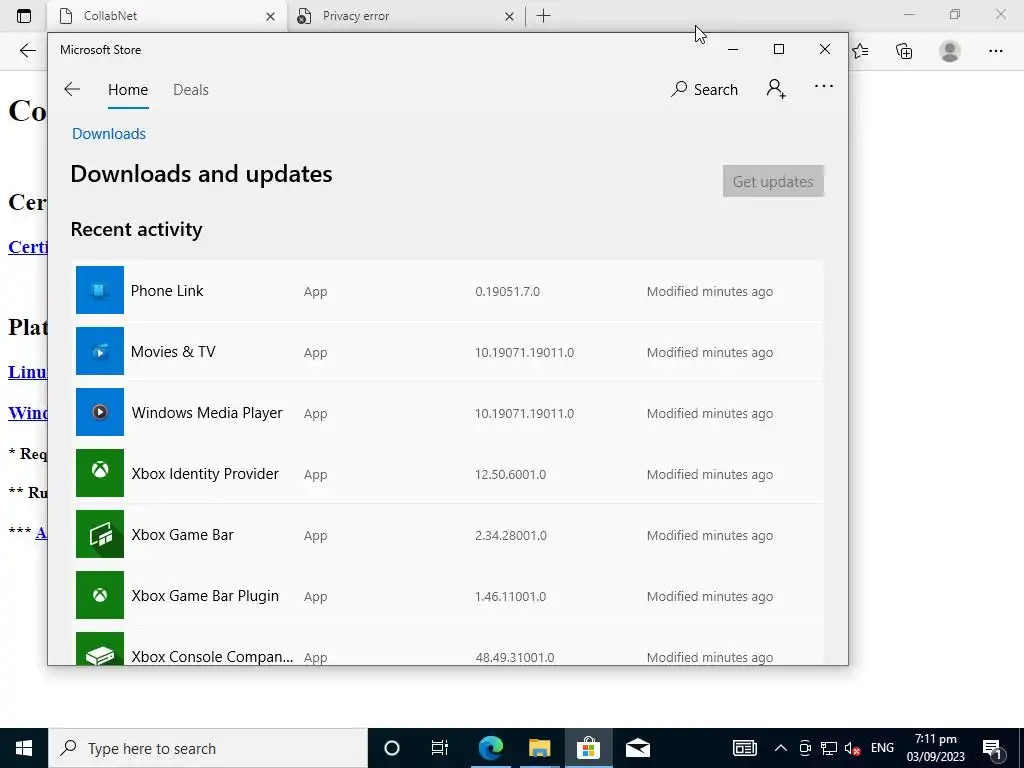This screenshot has width=1024, height=768.
Task: Open the Edge profile avatar
Action: tap(950, 51)
